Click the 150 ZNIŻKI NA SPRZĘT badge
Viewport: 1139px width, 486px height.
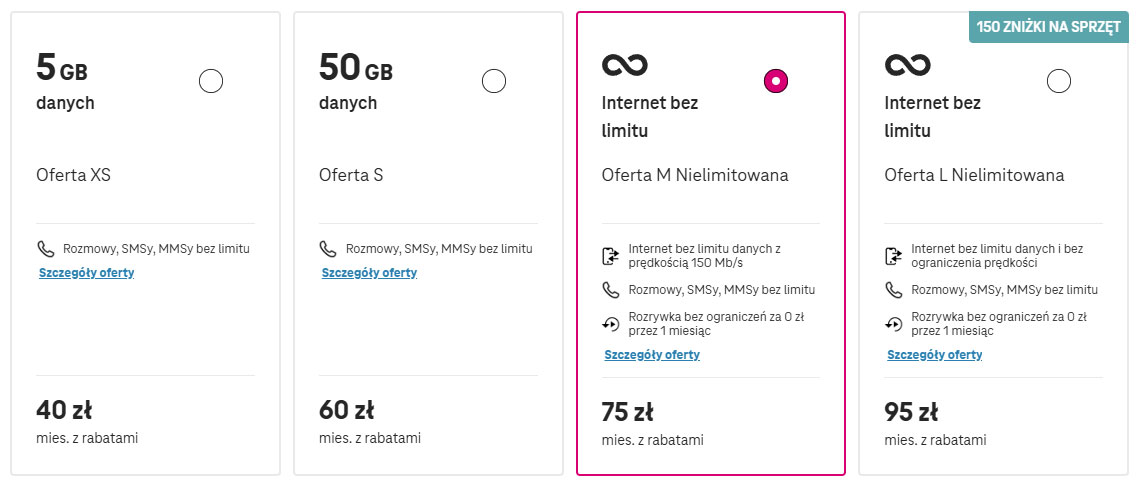click(1049, 28)
